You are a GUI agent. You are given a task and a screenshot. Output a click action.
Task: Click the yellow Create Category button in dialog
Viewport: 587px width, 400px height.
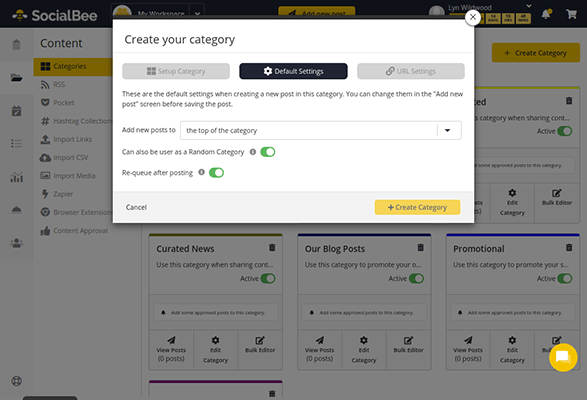coord(417,207)
